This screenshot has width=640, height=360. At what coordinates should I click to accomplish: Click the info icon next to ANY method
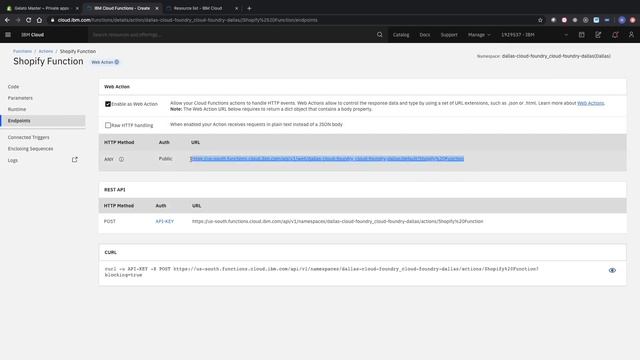pyautogui.click(x=121, y=159)
